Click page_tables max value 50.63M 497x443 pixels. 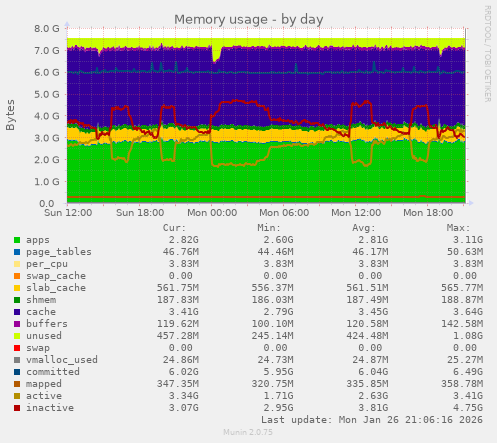[x=465, y=252]
